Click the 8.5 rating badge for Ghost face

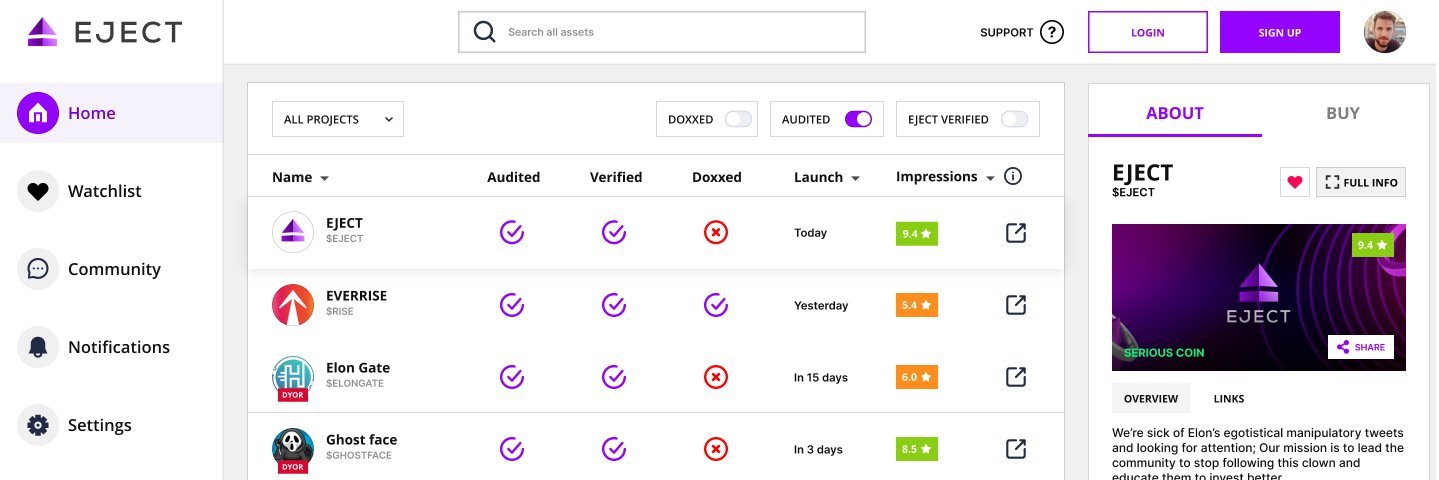(917, 449)
